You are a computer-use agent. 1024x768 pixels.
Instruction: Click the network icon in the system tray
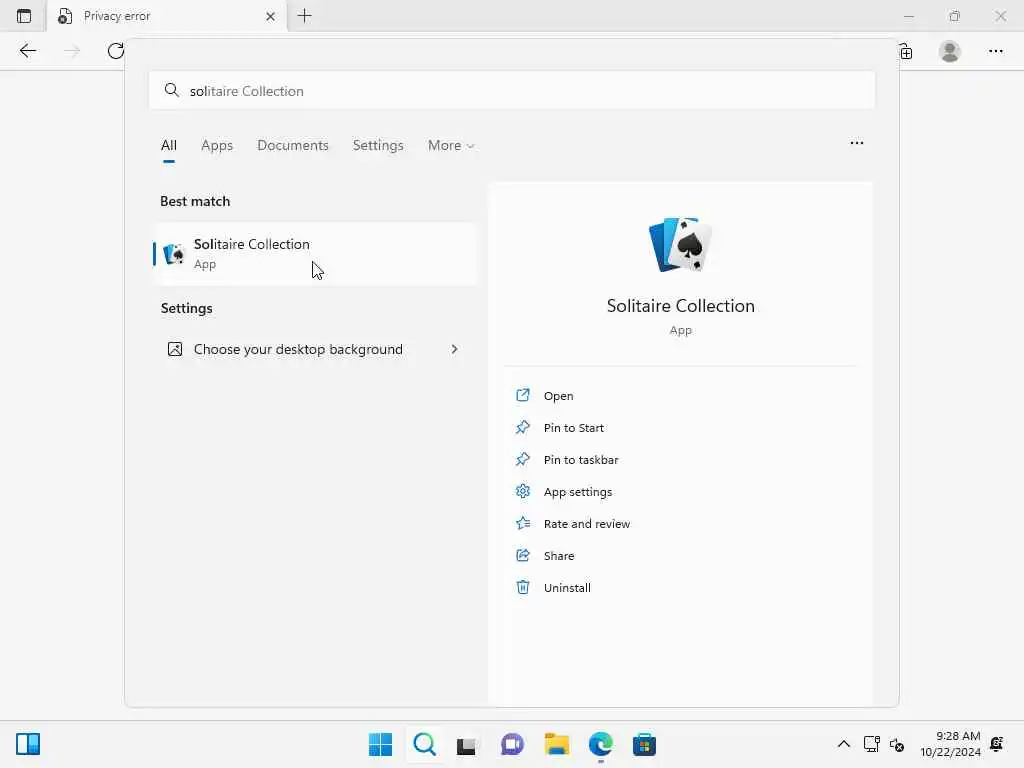(872, 744)
